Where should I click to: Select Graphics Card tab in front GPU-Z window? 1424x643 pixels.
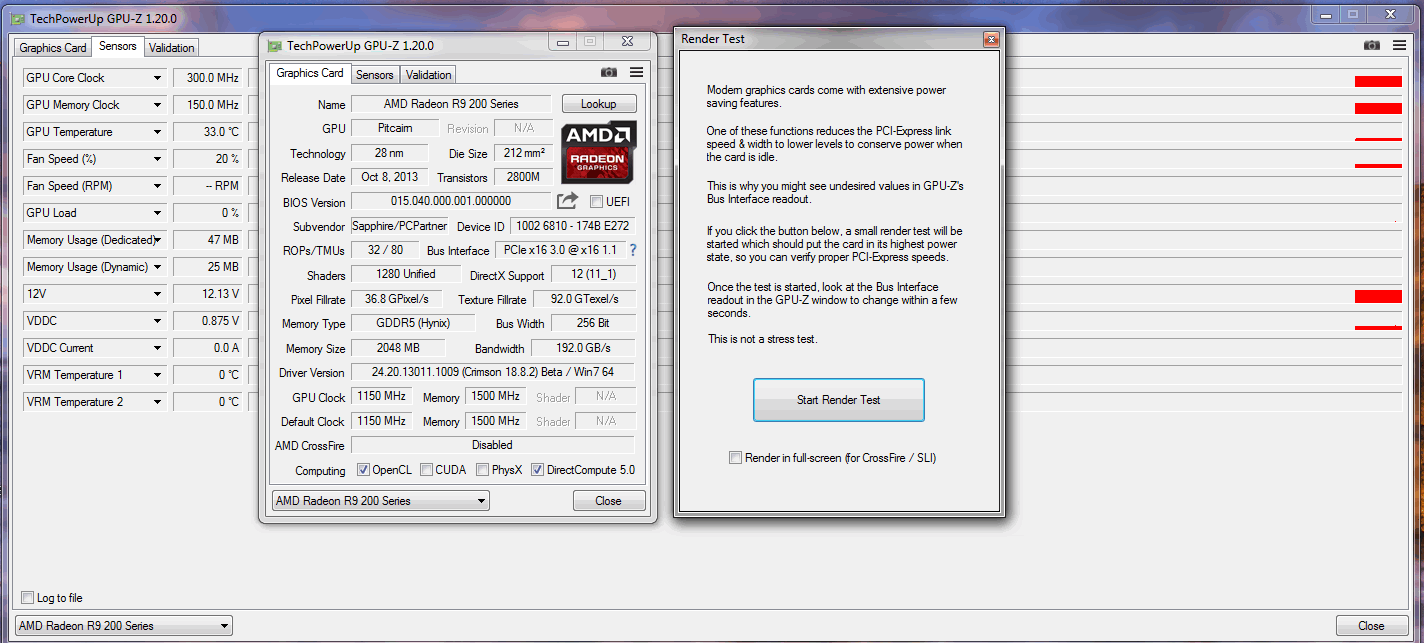pos(310,73)
